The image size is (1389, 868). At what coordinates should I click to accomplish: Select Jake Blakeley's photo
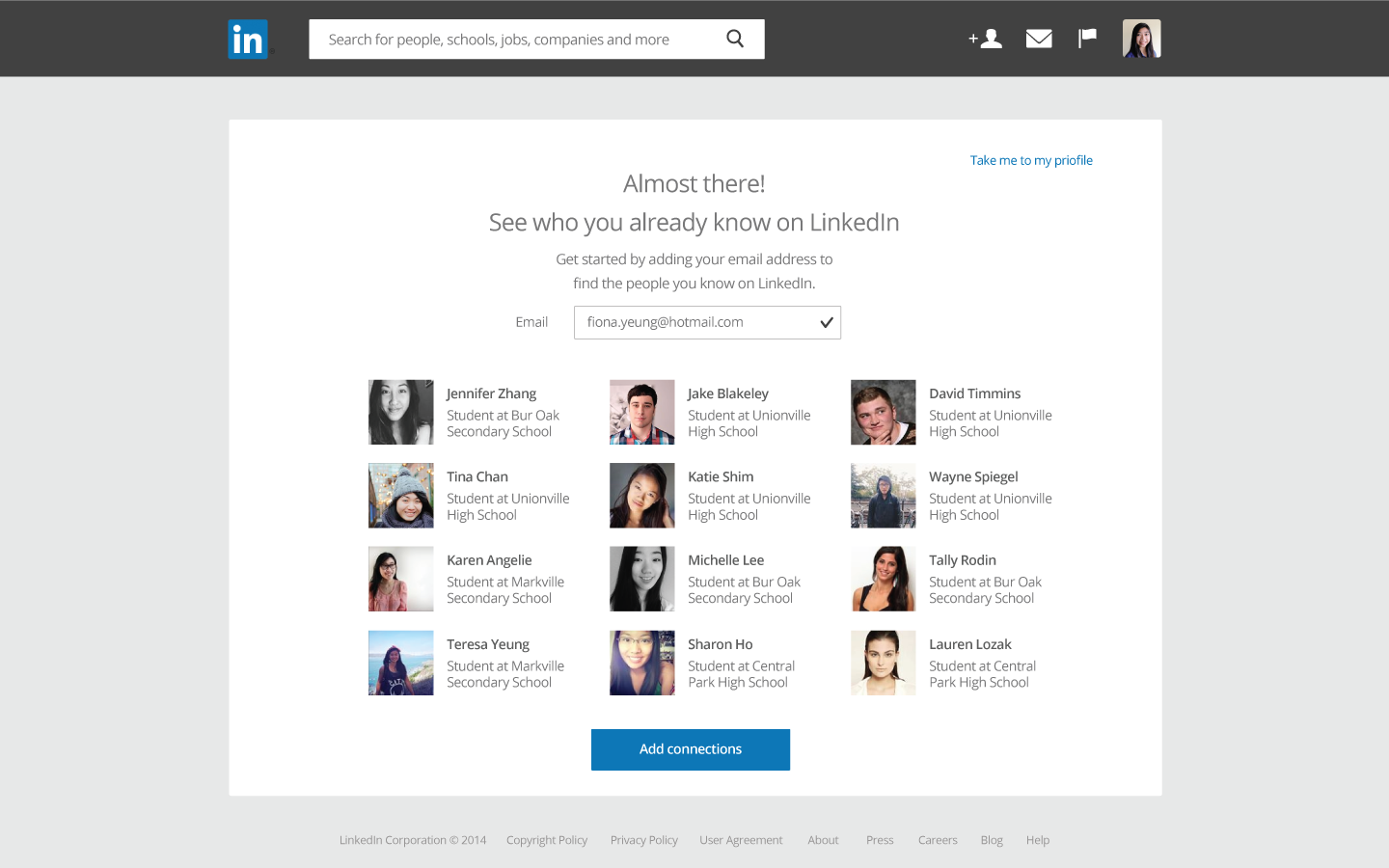[x=642, y=412]
